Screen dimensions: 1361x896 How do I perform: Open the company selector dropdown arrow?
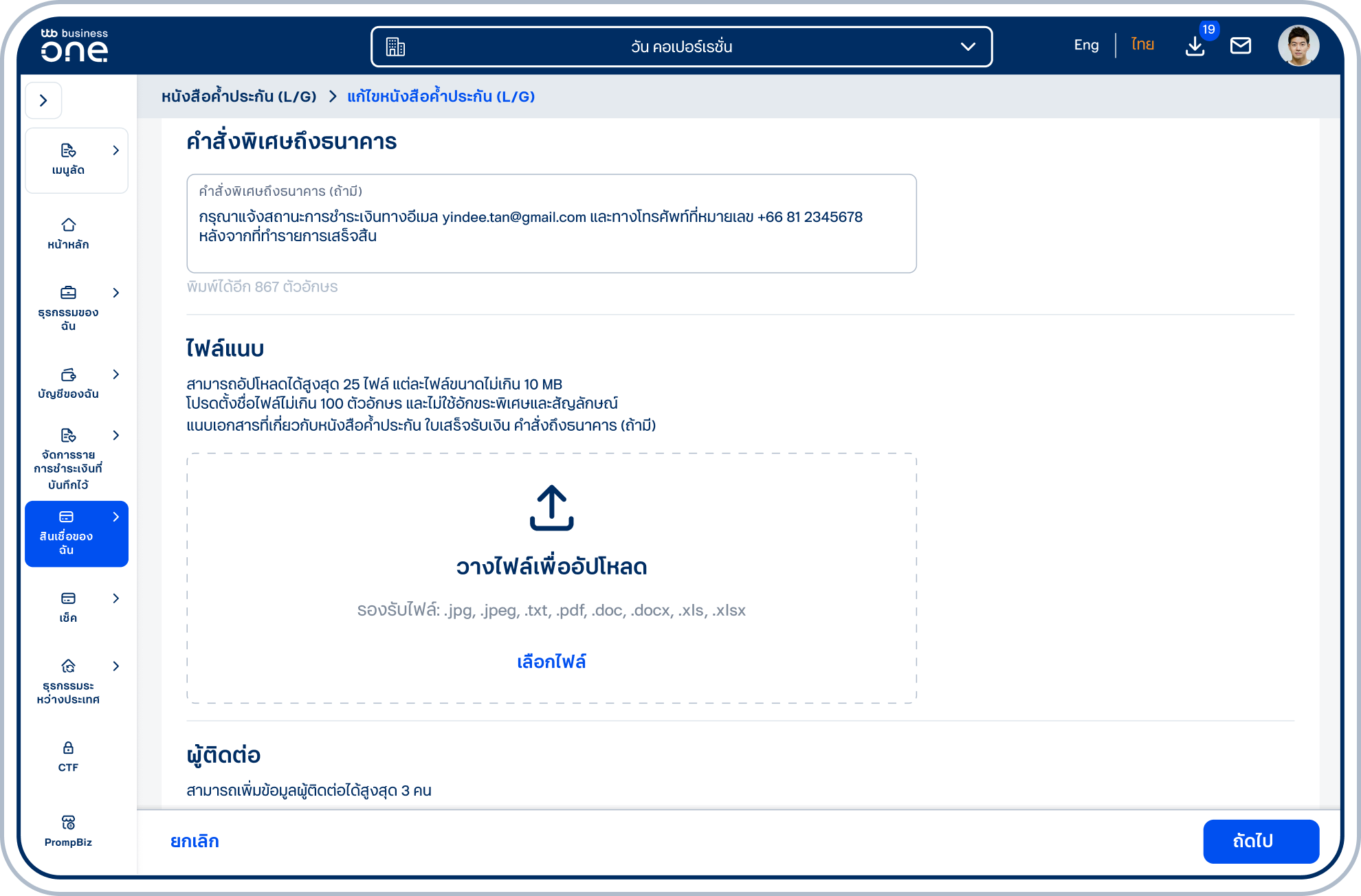coord(968,47)
